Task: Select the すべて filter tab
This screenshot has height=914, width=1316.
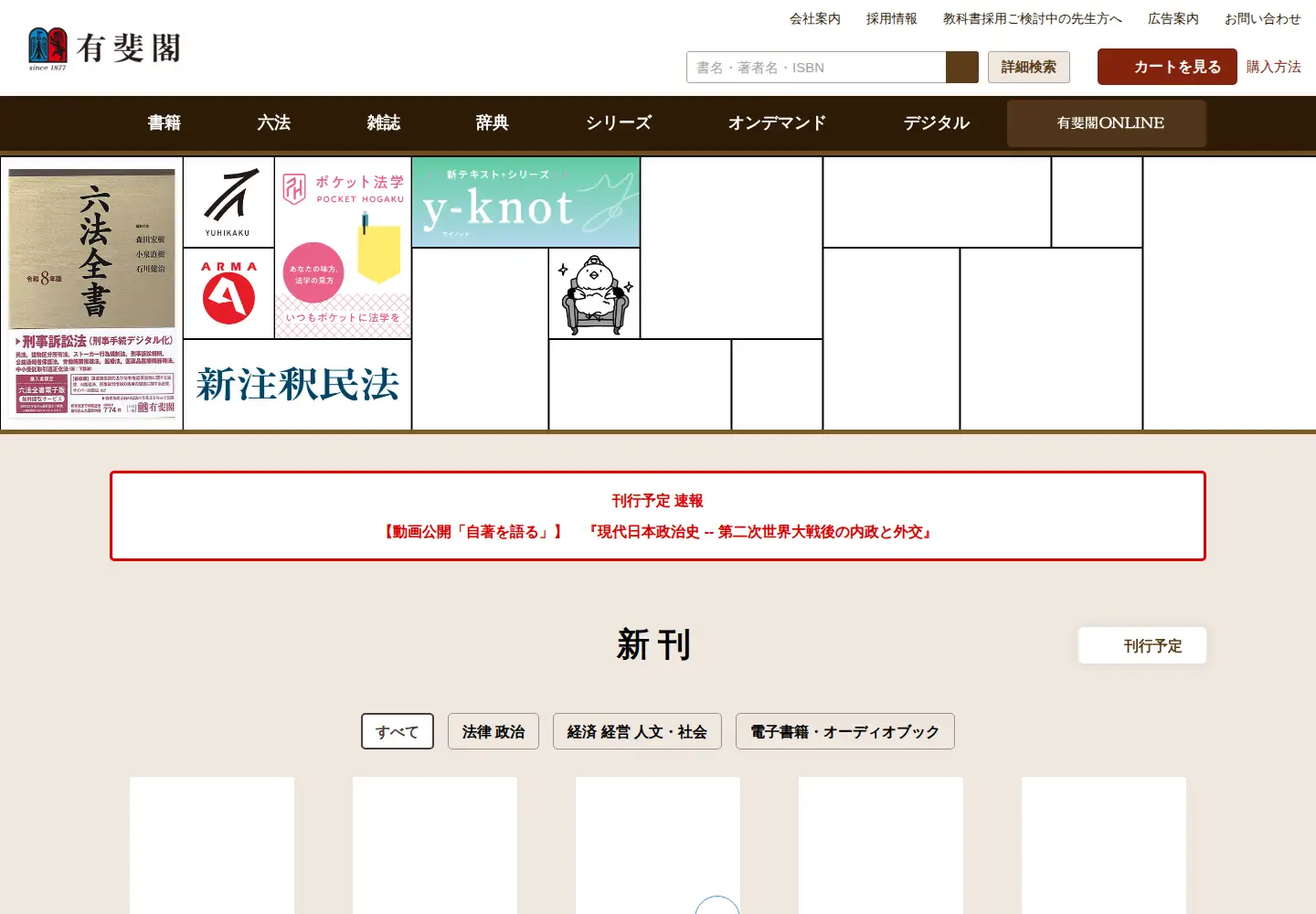Action: [x=398, y=731]
